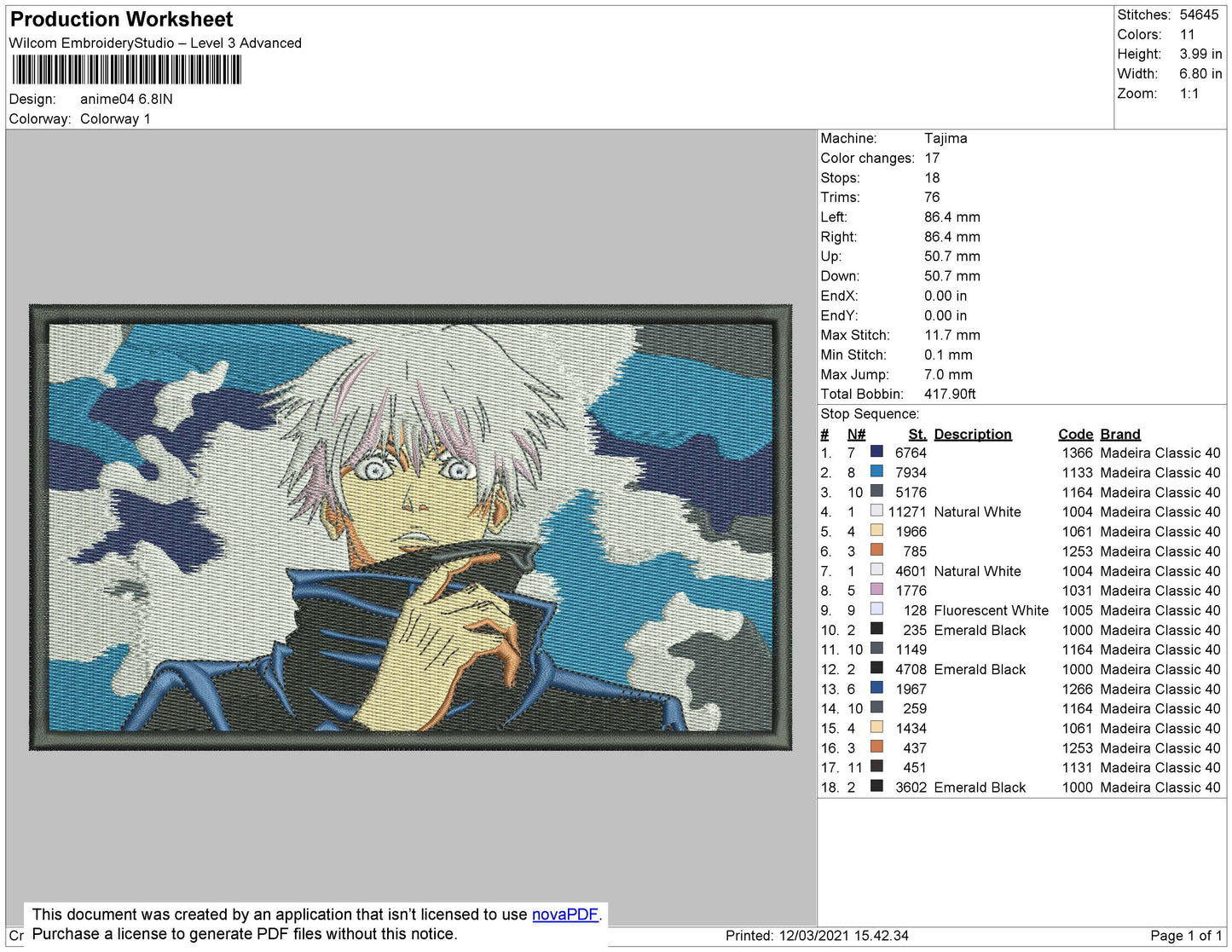Select "Emerald Black" in stop 18
The width and height of the screenshot is (1232, 952).
[980, 788]
